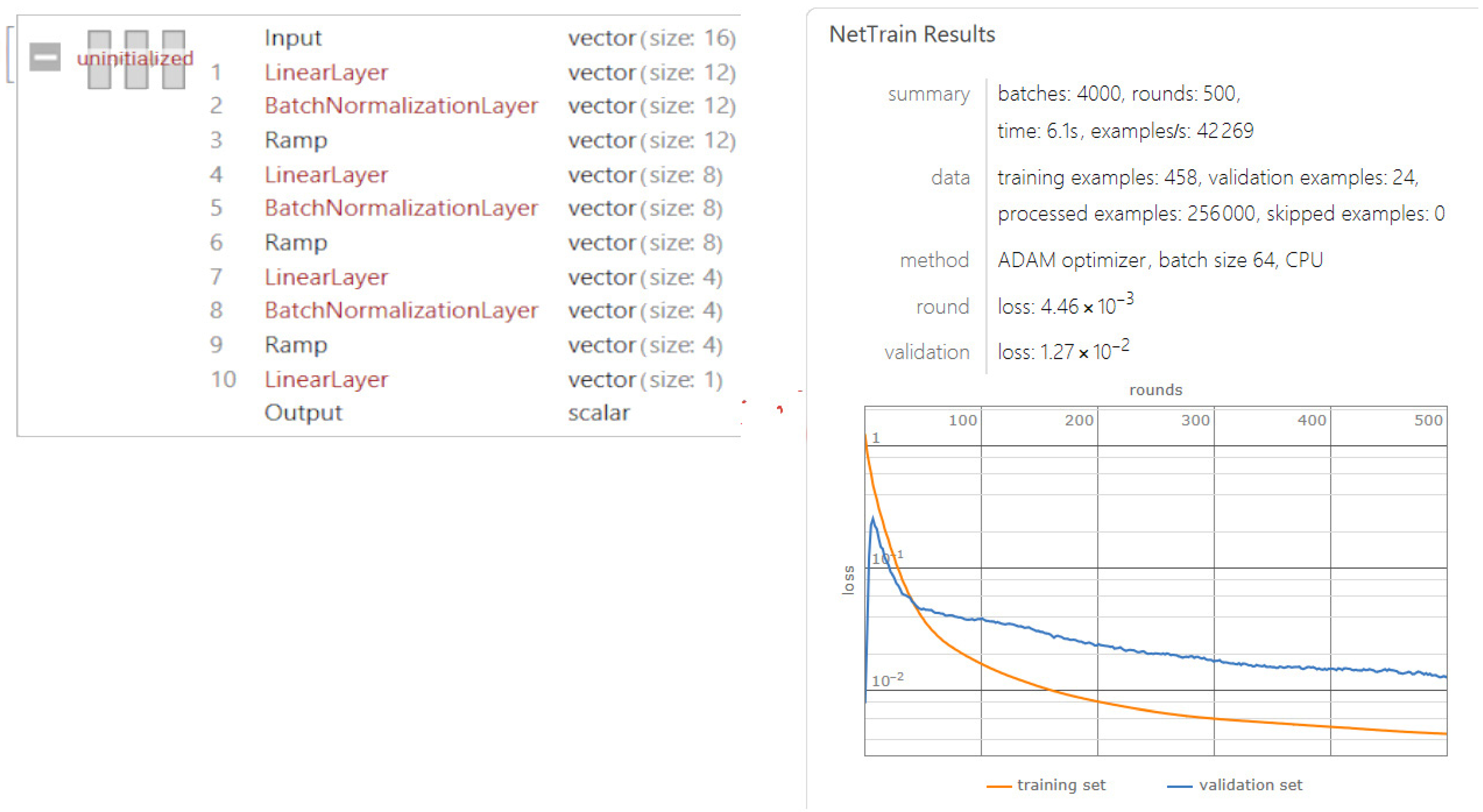This screenshot has height=812, width=1483.
Task: Open layer 2 BatchNormalizationLayer
Action: (x=401, y=106)
